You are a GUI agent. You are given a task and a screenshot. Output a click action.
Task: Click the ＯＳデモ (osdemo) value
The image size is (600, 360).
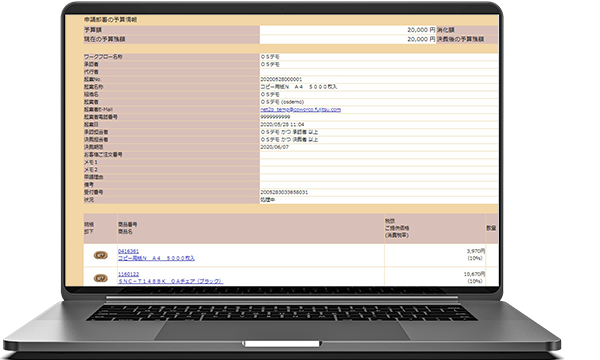282,102
